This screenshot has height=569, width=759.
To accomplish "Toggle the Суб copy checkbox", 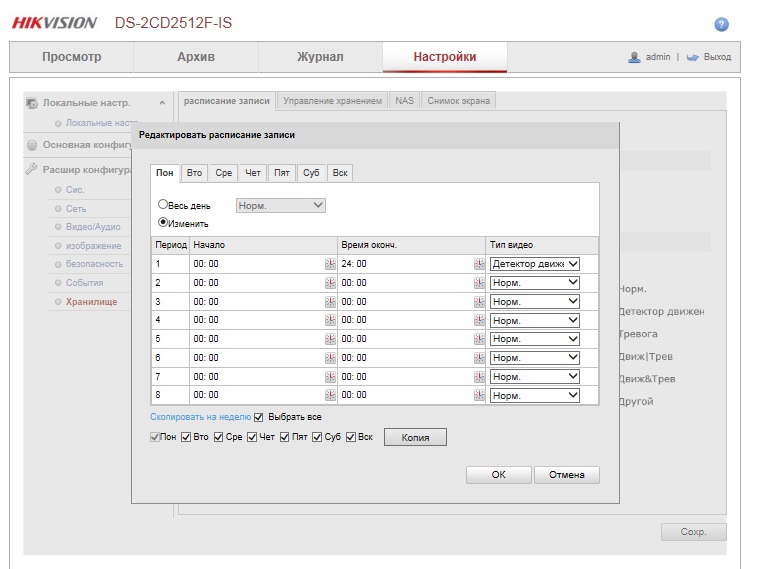I will point(317,437).
